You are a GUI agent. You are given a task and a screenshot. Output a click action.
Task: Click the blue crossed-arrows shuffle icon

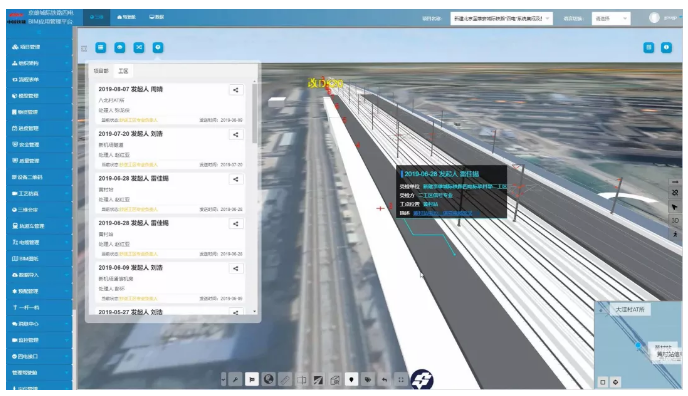coord(139,47)
